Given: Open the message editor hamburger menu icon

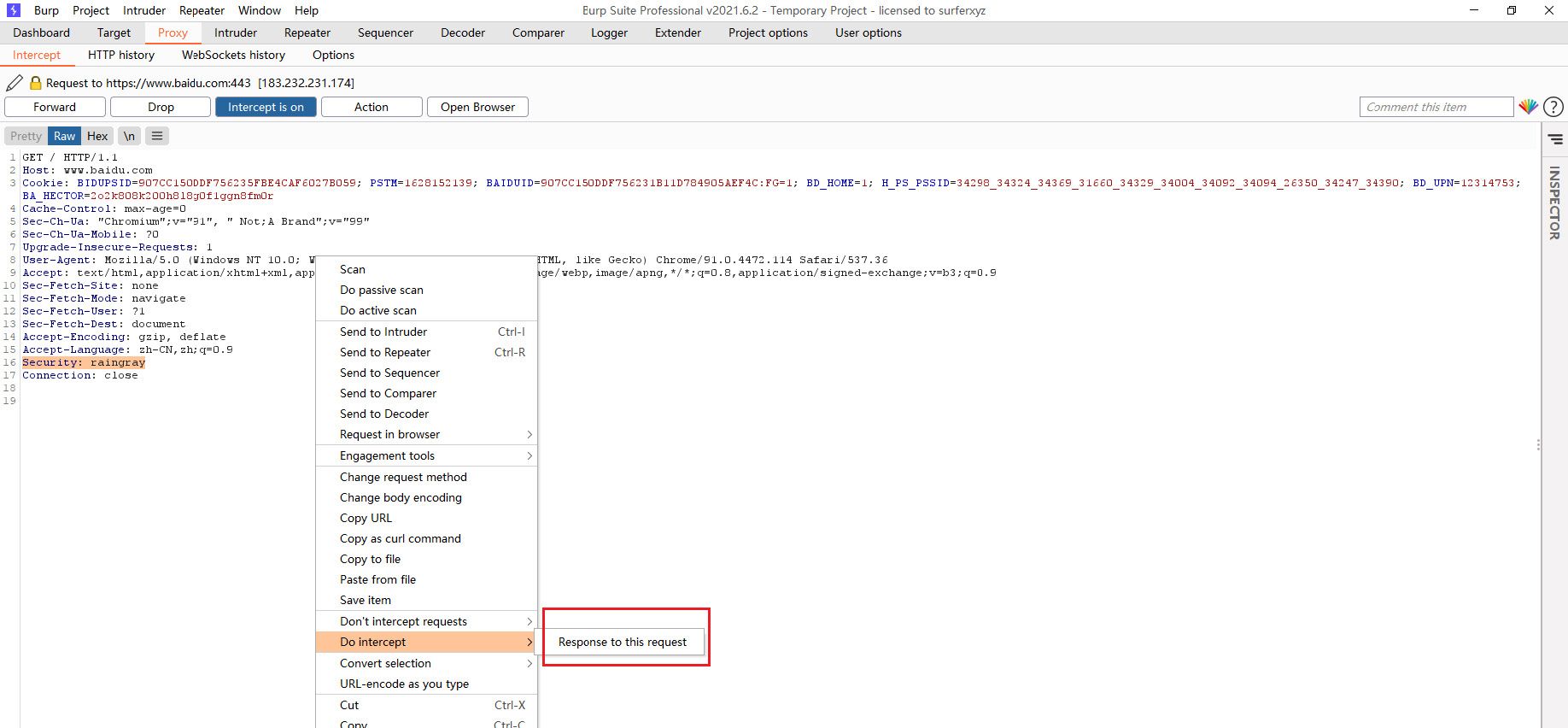Looking at the screenshot, I should pos(157,136).
